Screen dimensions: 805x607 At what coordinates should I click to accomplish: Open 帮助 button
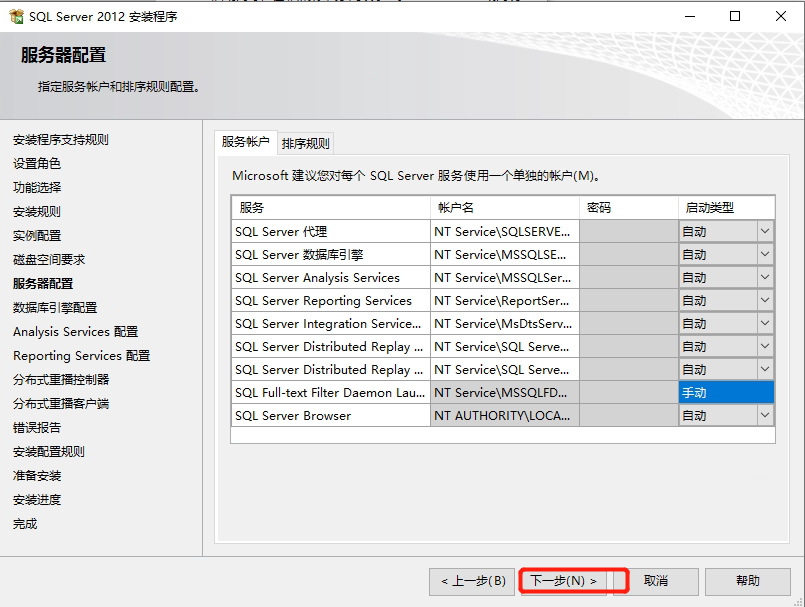point(748,581)
